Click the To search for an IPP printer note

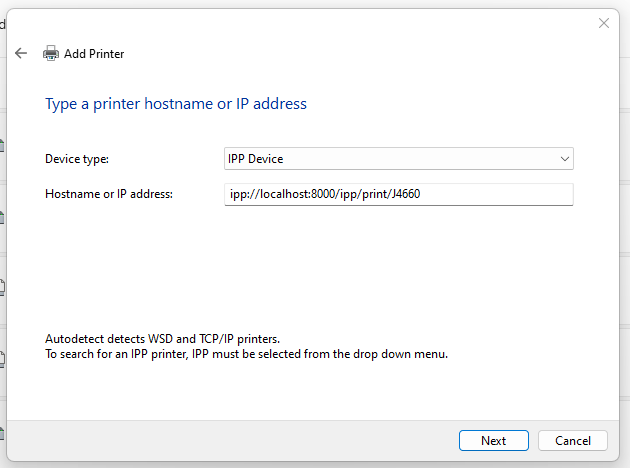coord(246,354)
